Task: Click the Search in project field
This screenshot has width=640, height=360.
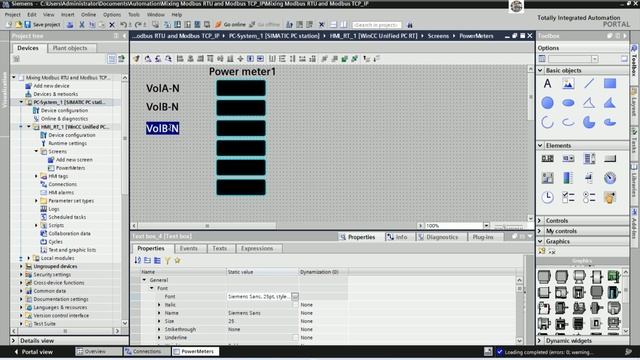Action: pyautogui.click(x=376, y=25)
